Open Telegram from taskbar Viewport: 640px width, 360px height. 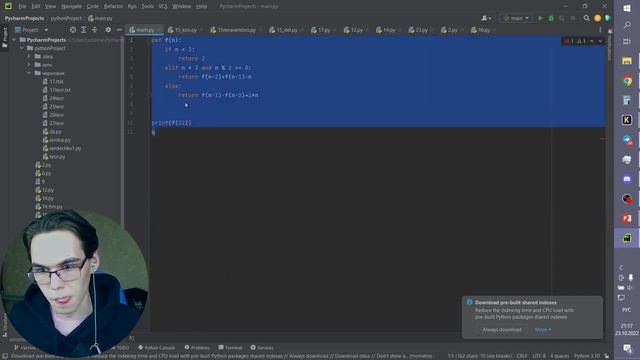[627, 140]
